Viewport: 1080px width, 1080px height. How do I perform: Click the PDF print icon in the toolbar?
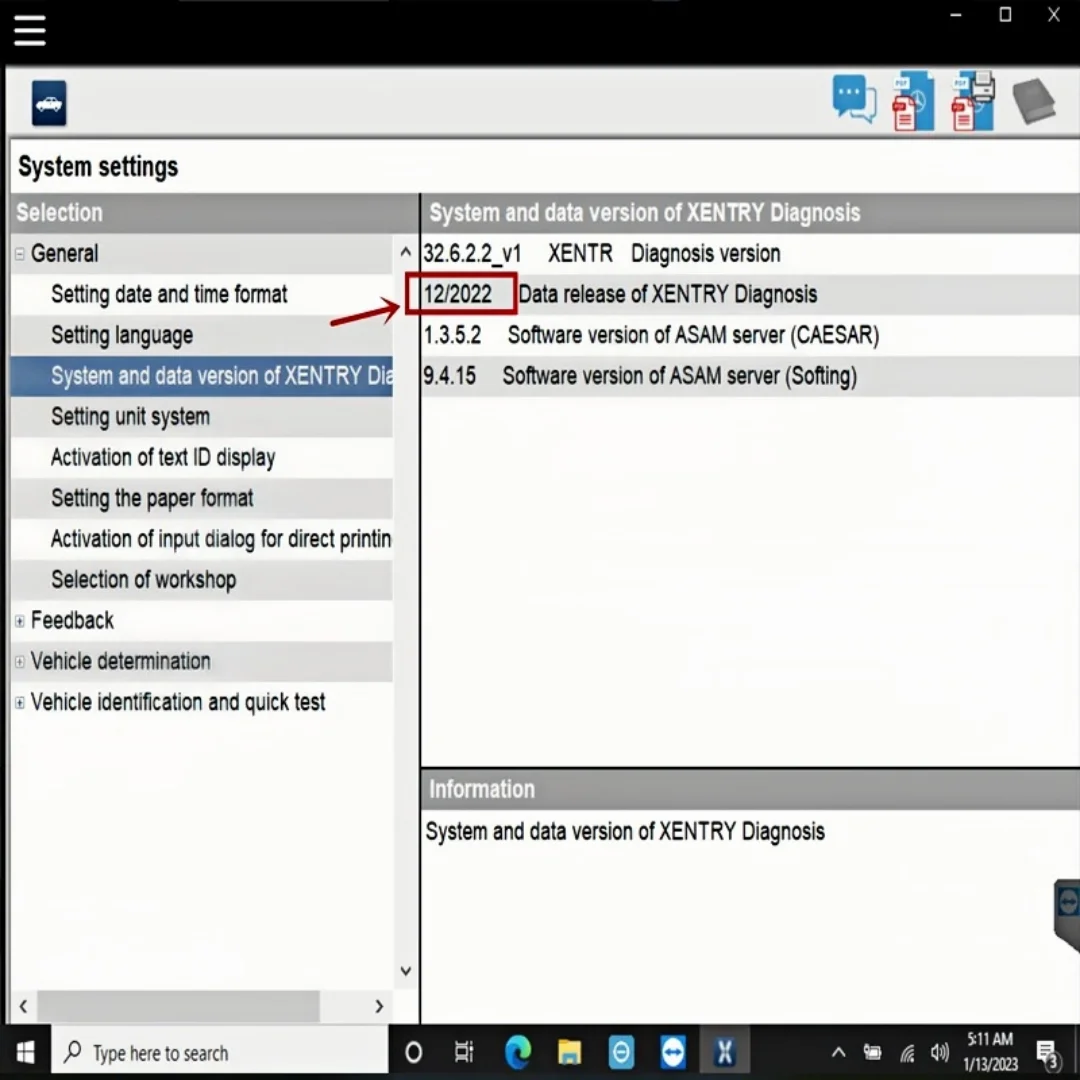[972, 100]
